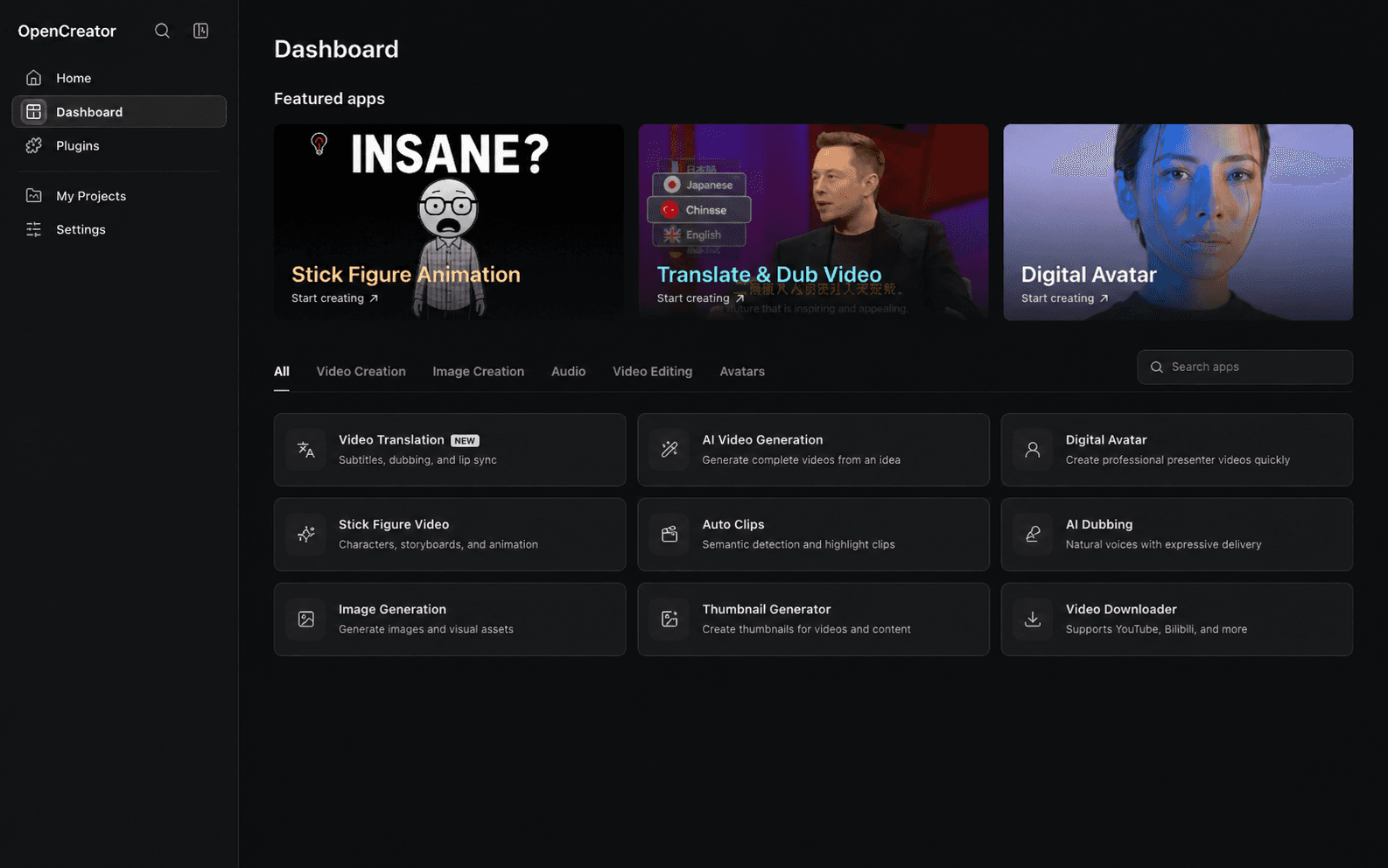Click the Video Downloader download icon
Image resolution: width=1388 pixels, height=868 pixels.
tap(1033, 619)
